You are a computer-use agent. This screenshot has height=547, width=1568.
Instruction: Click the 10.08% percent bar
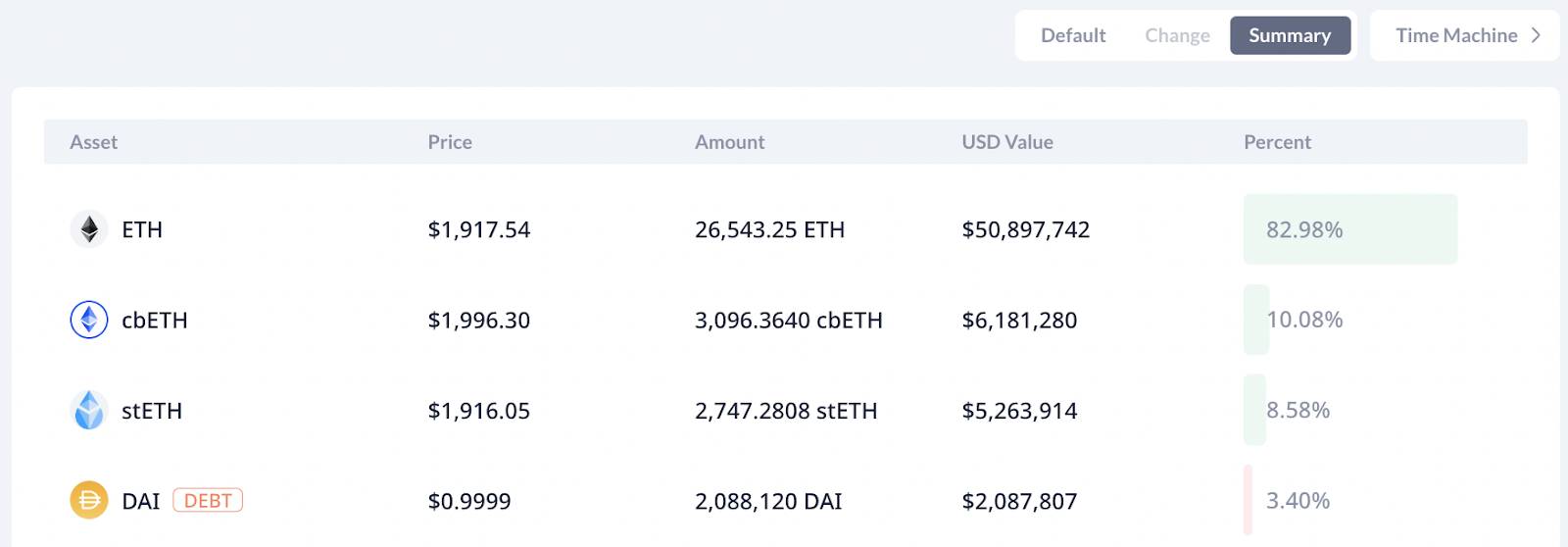point(1256,320)
